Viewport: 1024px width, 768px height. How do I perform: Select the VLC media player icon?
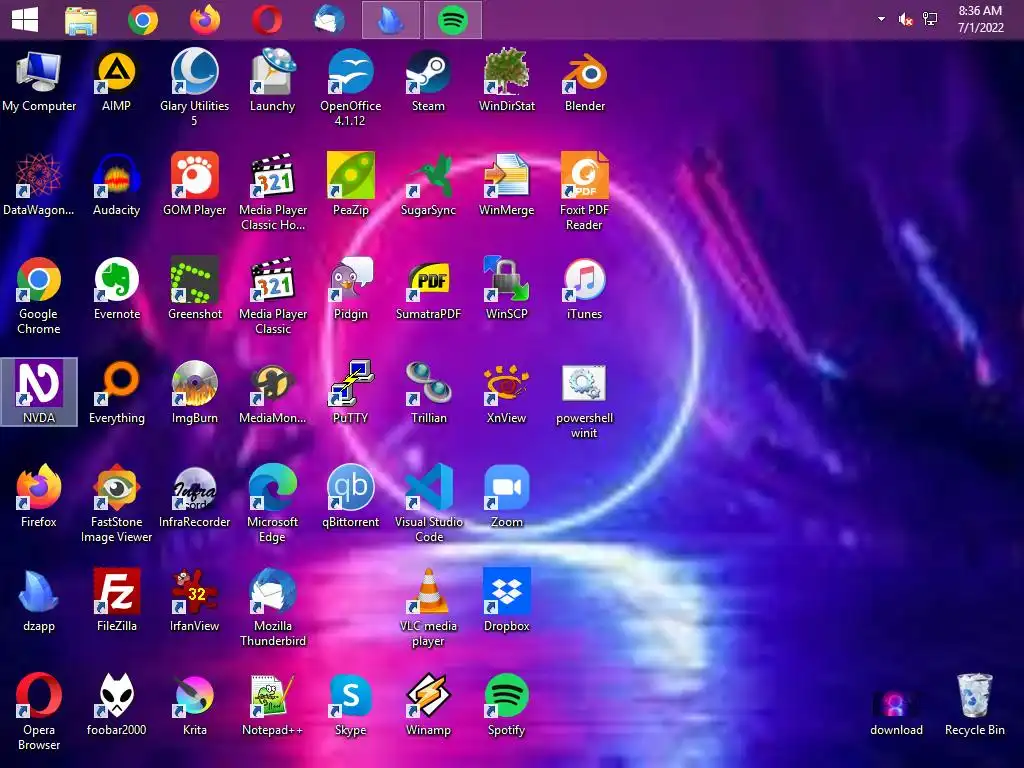(428, 592)
